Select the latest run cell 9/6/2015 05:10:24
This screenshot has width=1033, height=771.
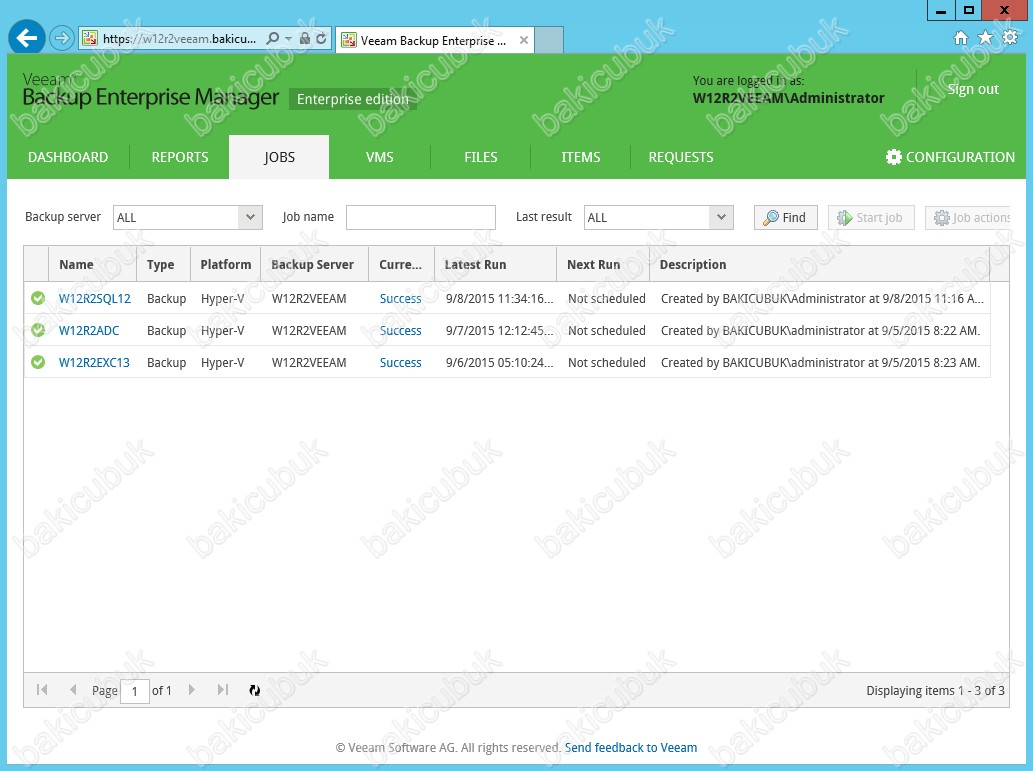[499, 362]
